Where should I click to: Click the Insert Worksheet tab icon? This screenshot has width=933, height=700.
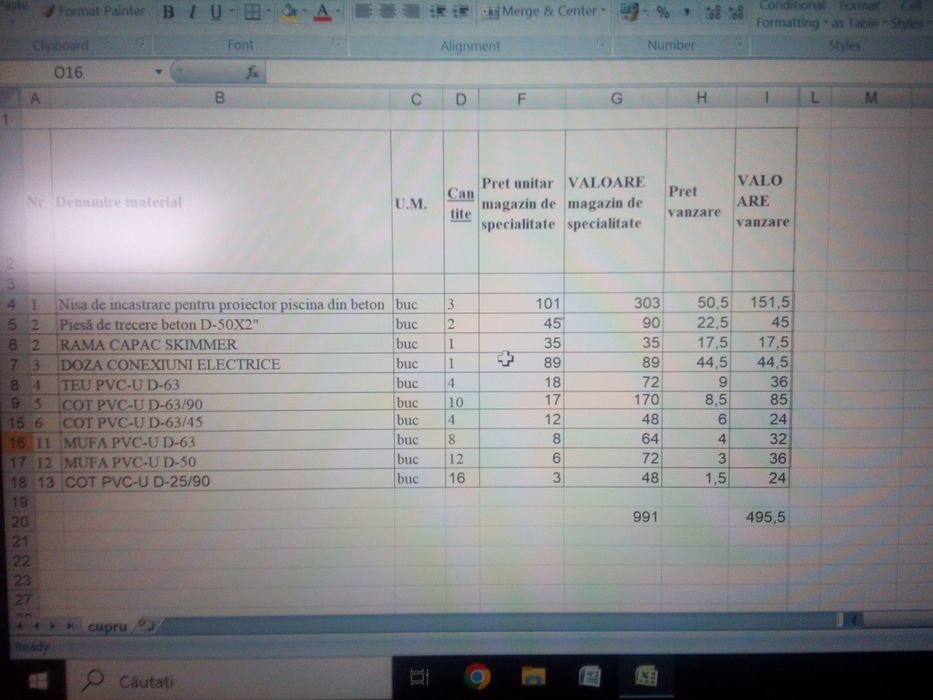pos(146,625)
